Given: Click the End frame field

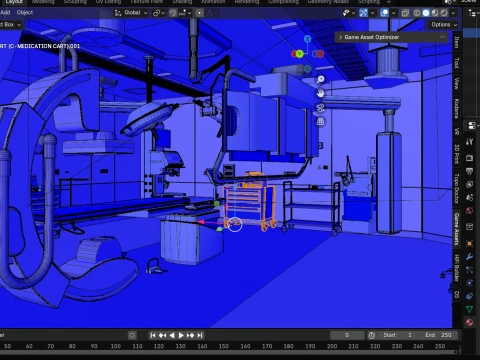Looking at the screenshot, I should pos(439,335).
